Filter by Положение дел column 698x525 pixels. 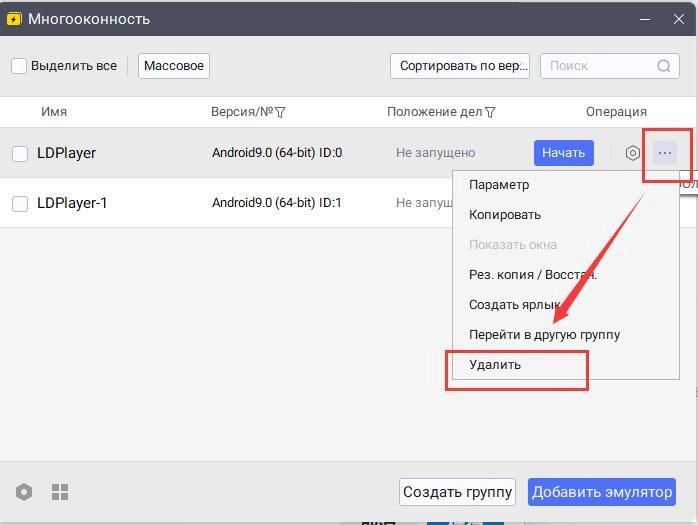coord(490,112)
